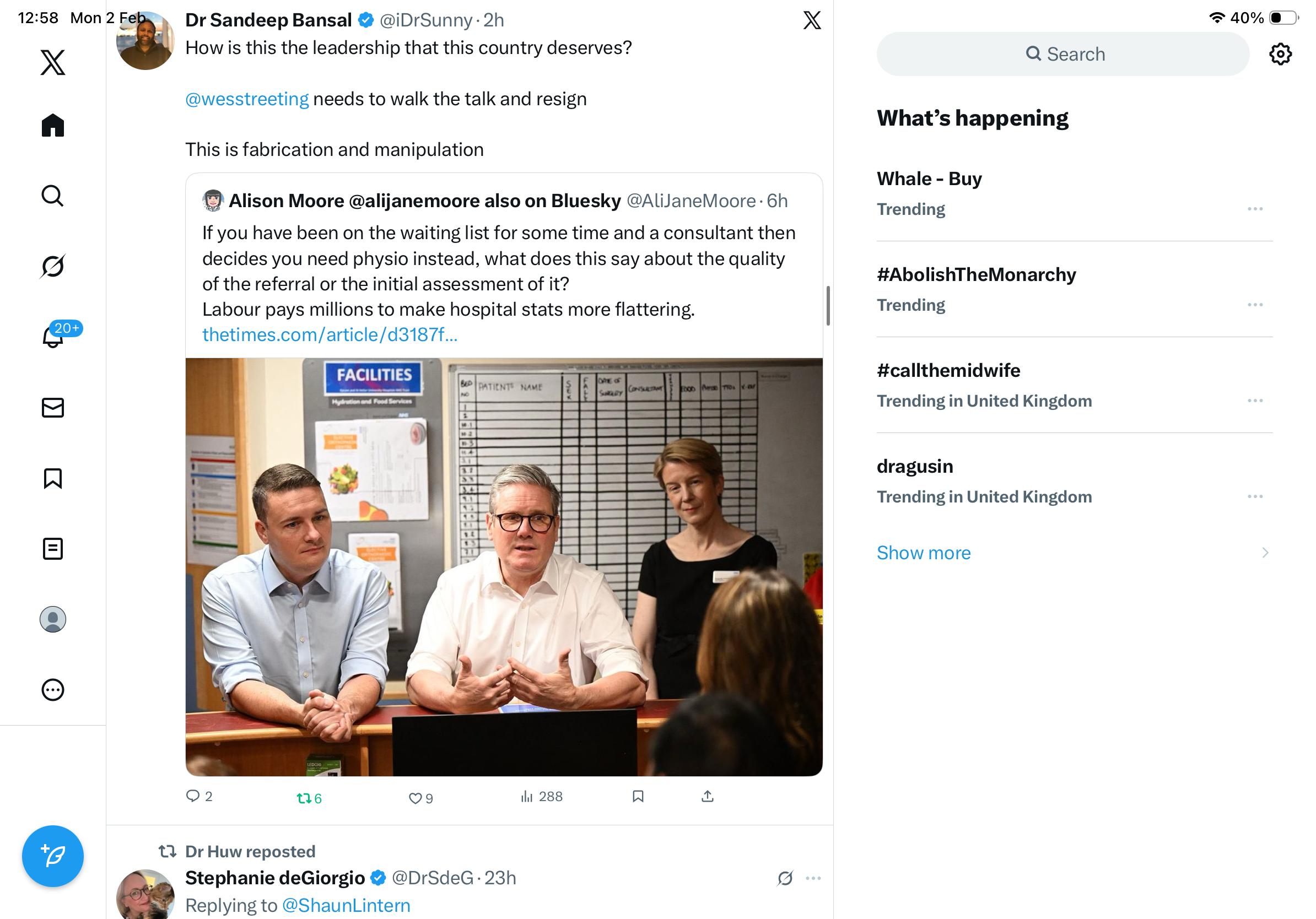
Task: Open the Explore magnifier in sidebar
Action: (x=53, y=196)
